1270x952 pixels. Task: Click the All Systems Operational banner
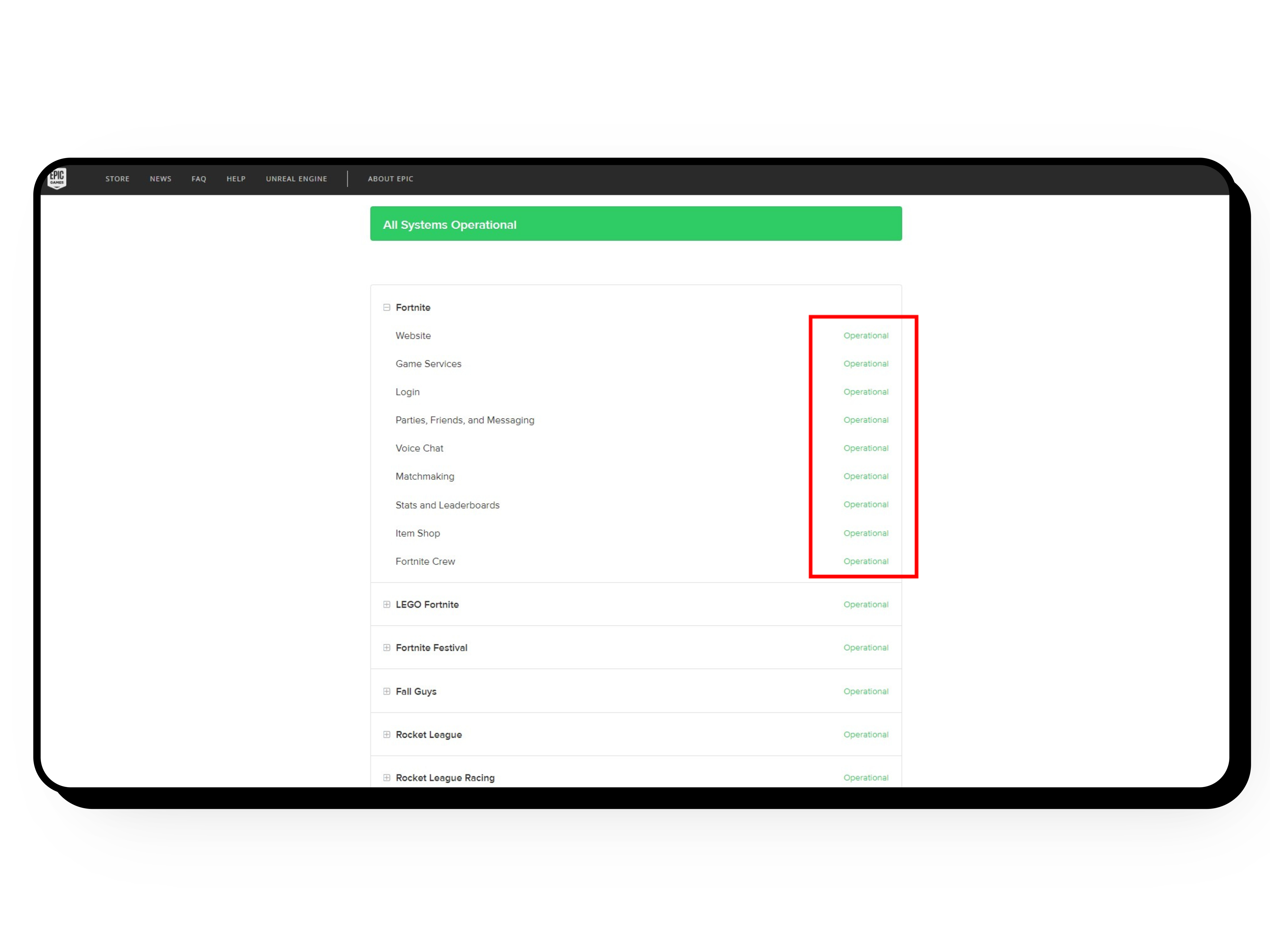[636, 224]
